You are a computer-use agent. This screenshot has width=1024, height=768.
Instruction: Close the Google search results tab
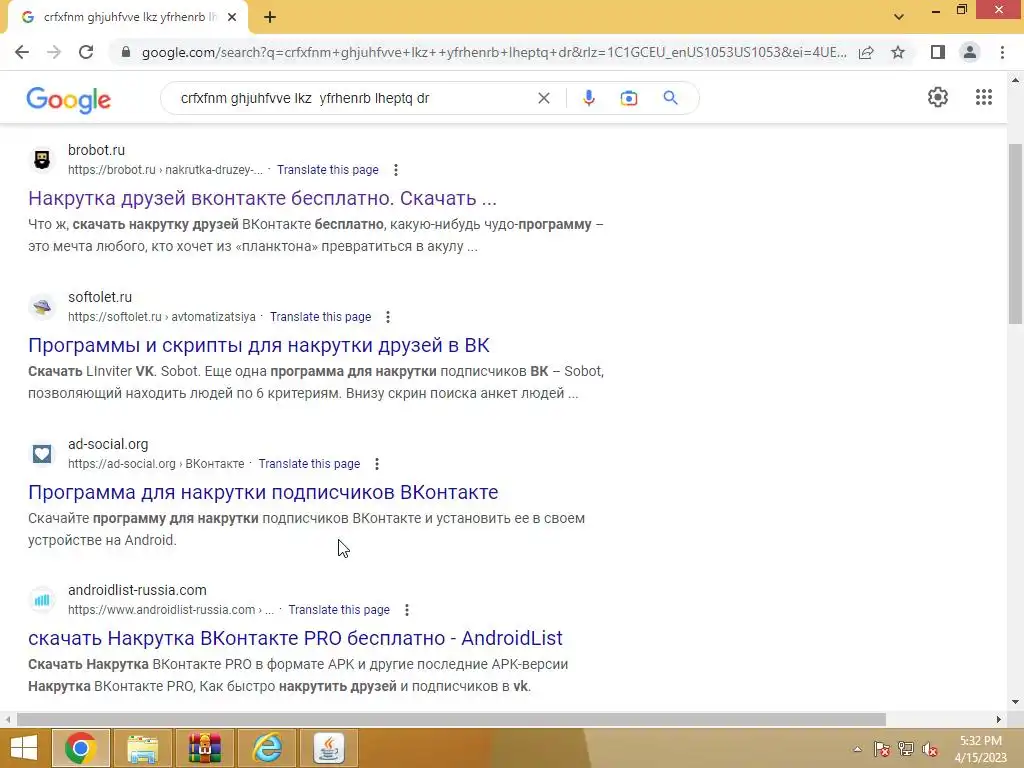coord(232,17)
